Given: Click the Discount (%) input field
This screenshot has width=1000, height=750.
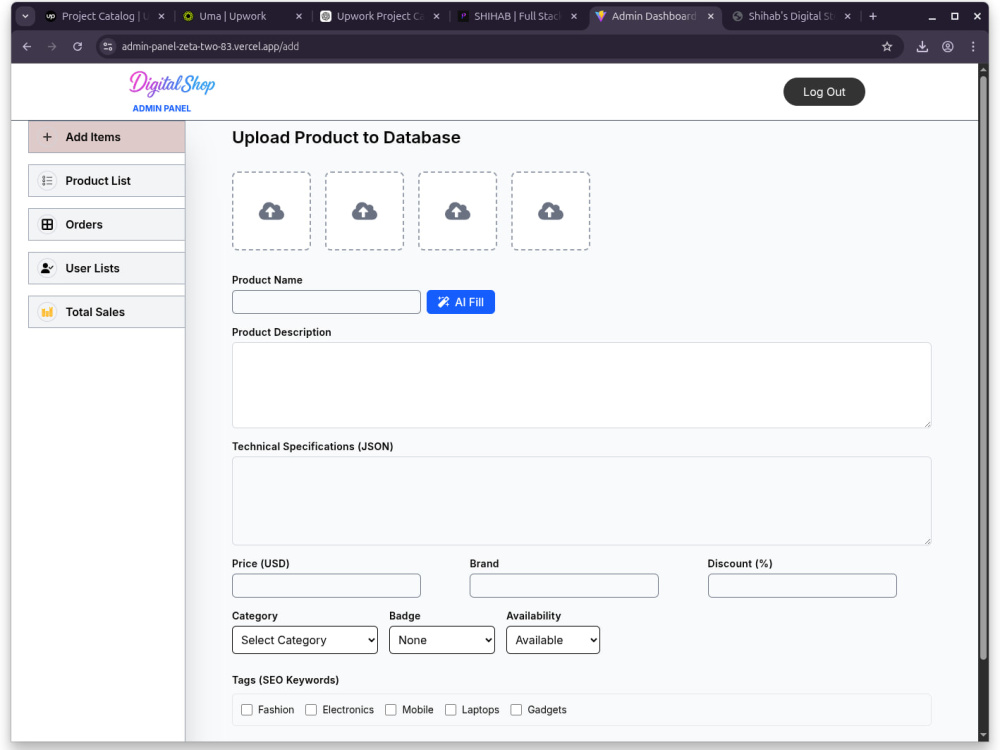Looking at the screenshot, I should pyautogui.click(x=802, y=585).
